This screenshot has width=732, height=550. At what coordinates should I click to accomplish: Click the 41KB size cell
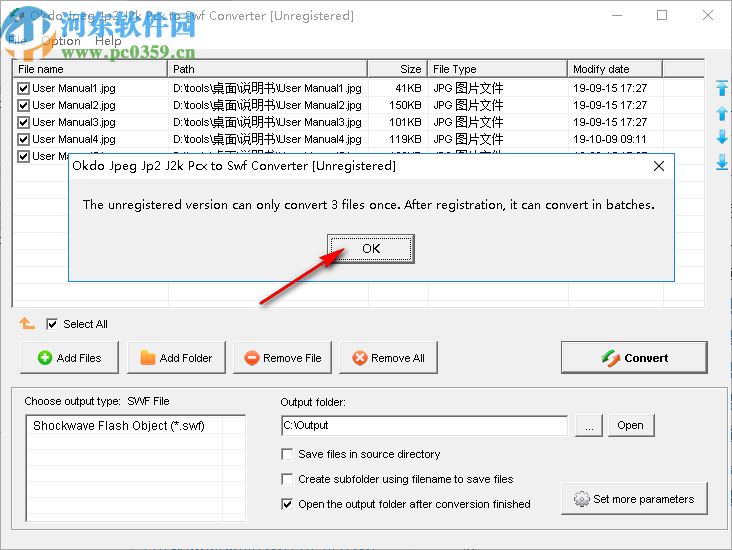408,88
